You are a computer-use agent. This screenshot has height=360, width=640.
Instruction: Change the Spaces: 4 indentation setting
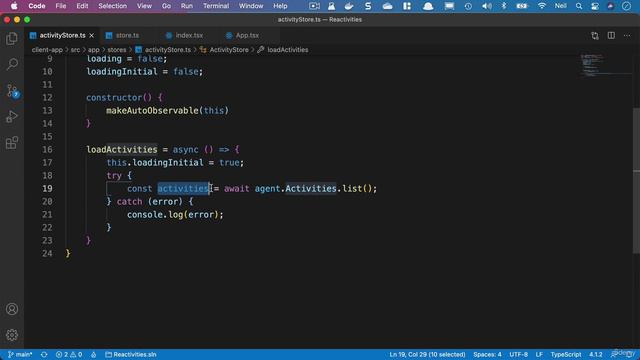point(487,354)
